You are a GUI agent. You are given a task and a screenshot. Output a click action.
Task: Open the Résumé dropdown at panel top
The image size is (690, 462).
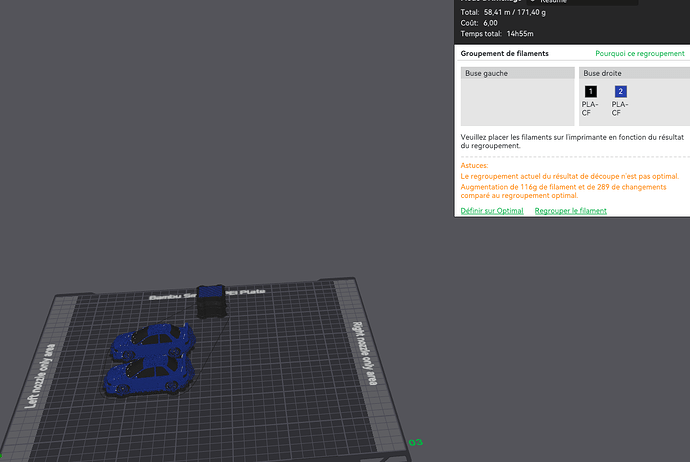(582, 2)
